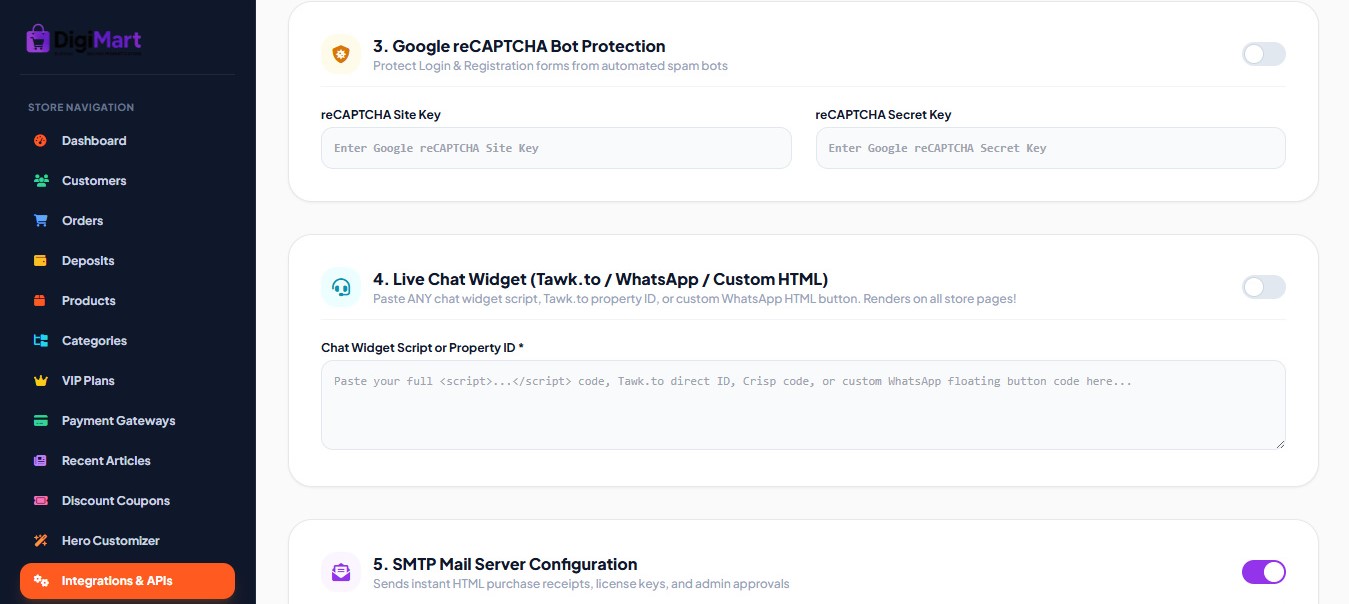1349x604 pixels.
Task: Click the DigiMart brand name
Action: click(x=98, y=40)
